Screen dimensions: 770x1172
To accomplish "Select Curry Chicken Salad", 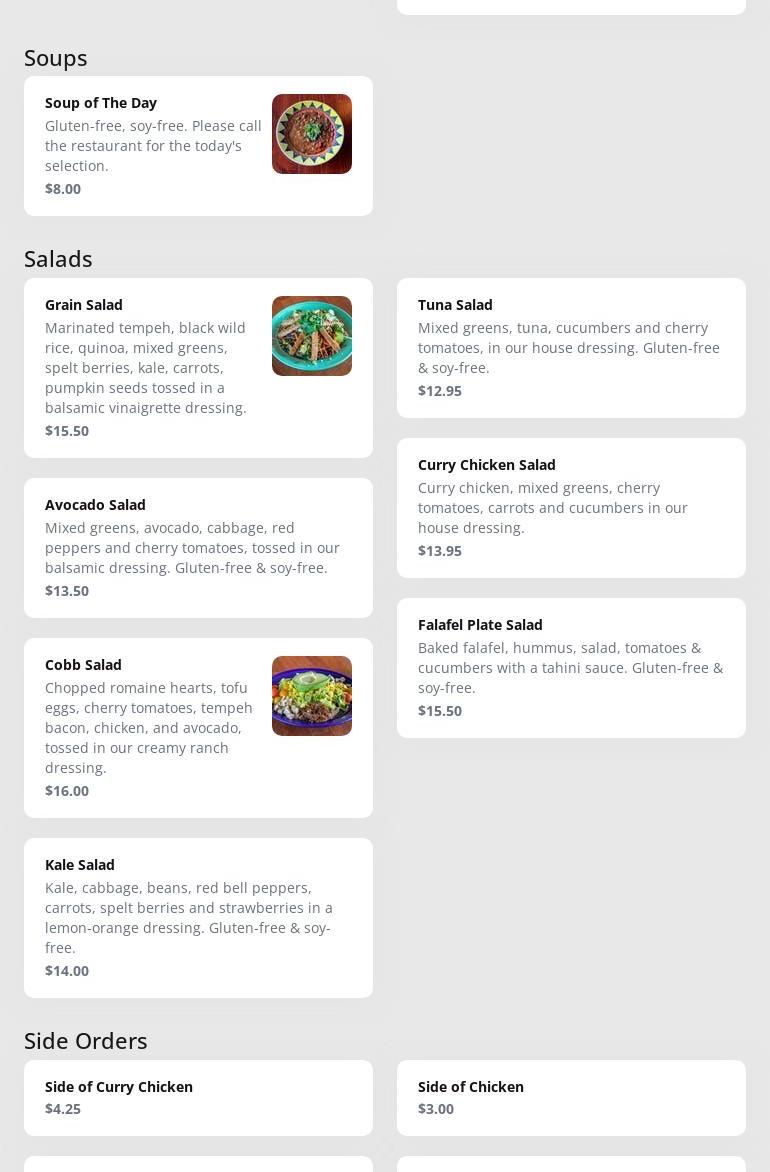I will pyautogui.click(x=570, y=508).
